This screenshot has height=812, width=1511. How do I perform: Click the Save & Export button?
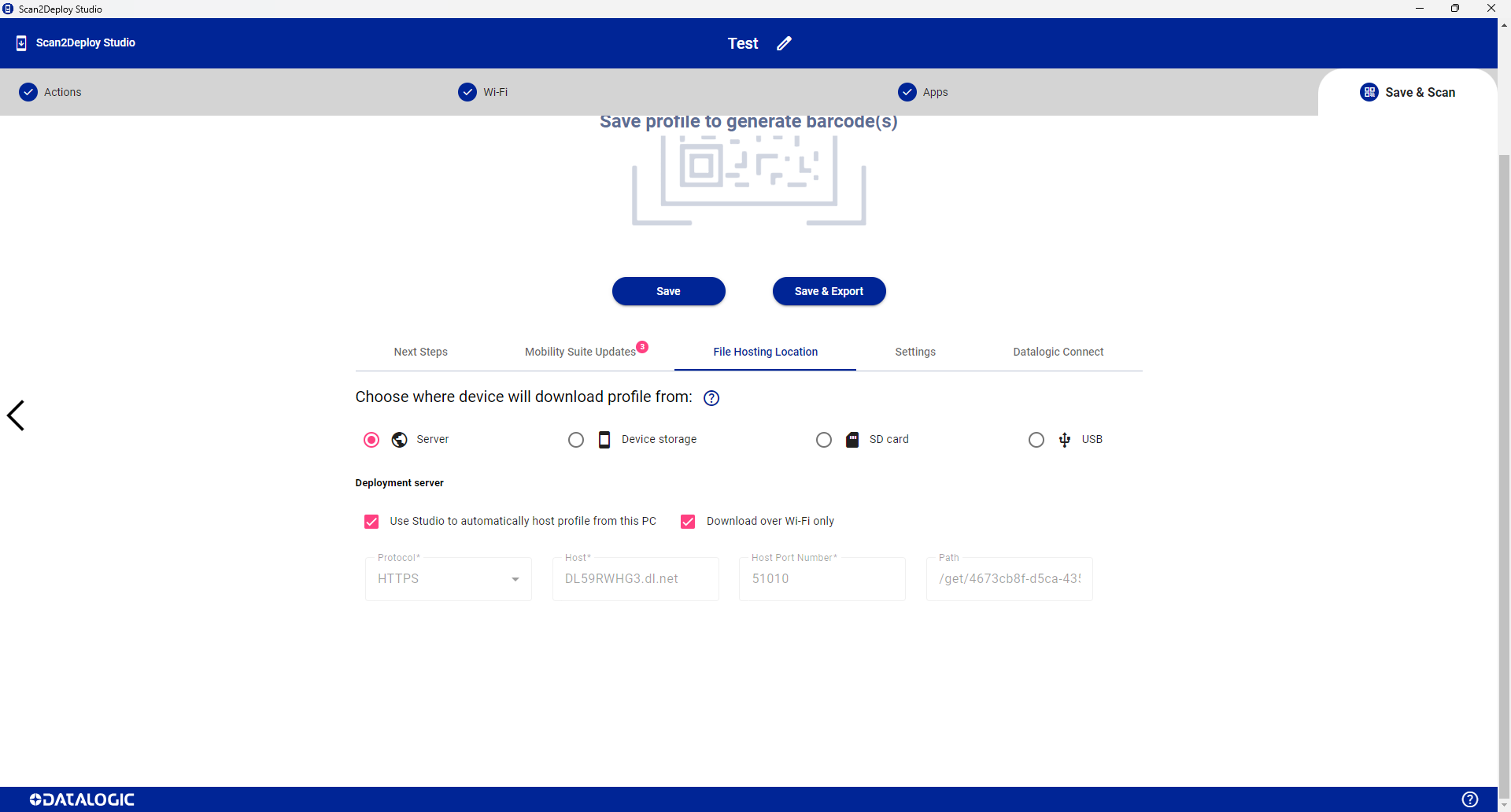click(829, 291)
